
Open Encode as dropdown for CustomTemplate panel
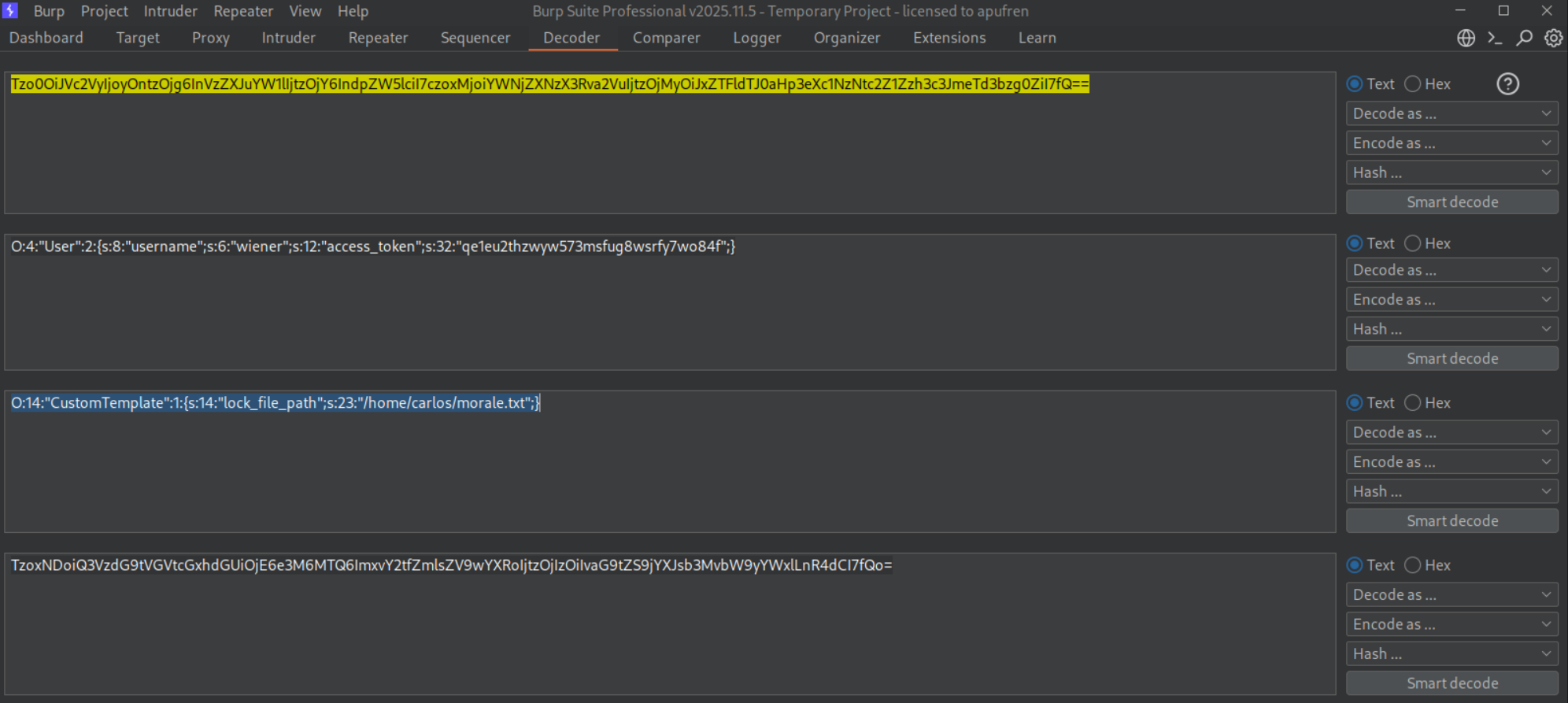tap(1452, 462)
